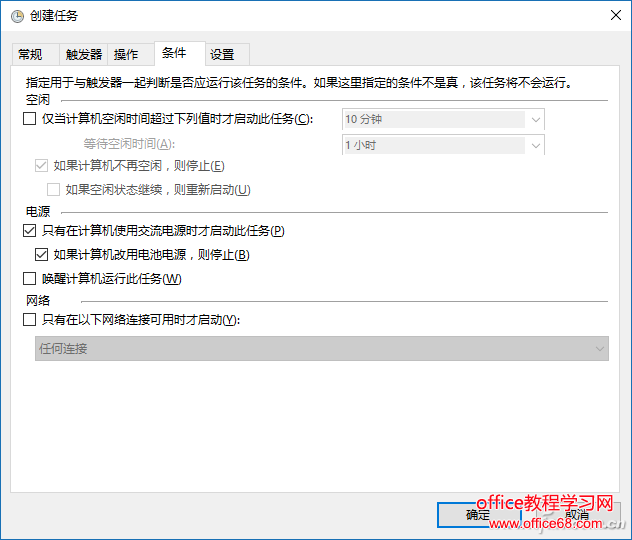Click the 确定 button
The width and height of the screenshot is (632, 540).
[479, 515]
